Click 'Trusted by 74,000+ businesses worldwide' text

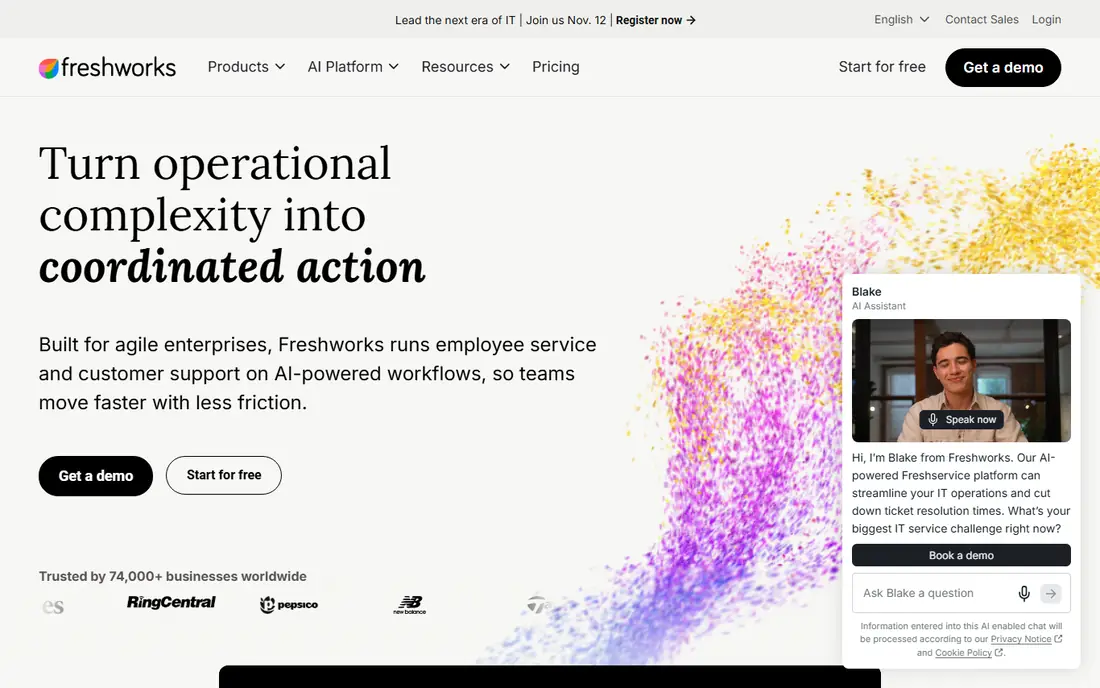(173, 576)
